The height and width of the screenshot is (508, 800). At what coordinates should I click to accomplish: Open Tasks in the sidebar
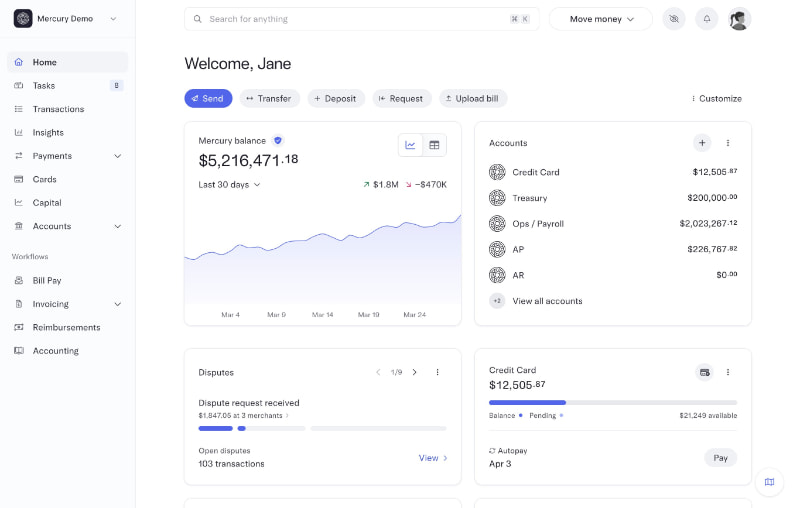click(x=67, y=86)
